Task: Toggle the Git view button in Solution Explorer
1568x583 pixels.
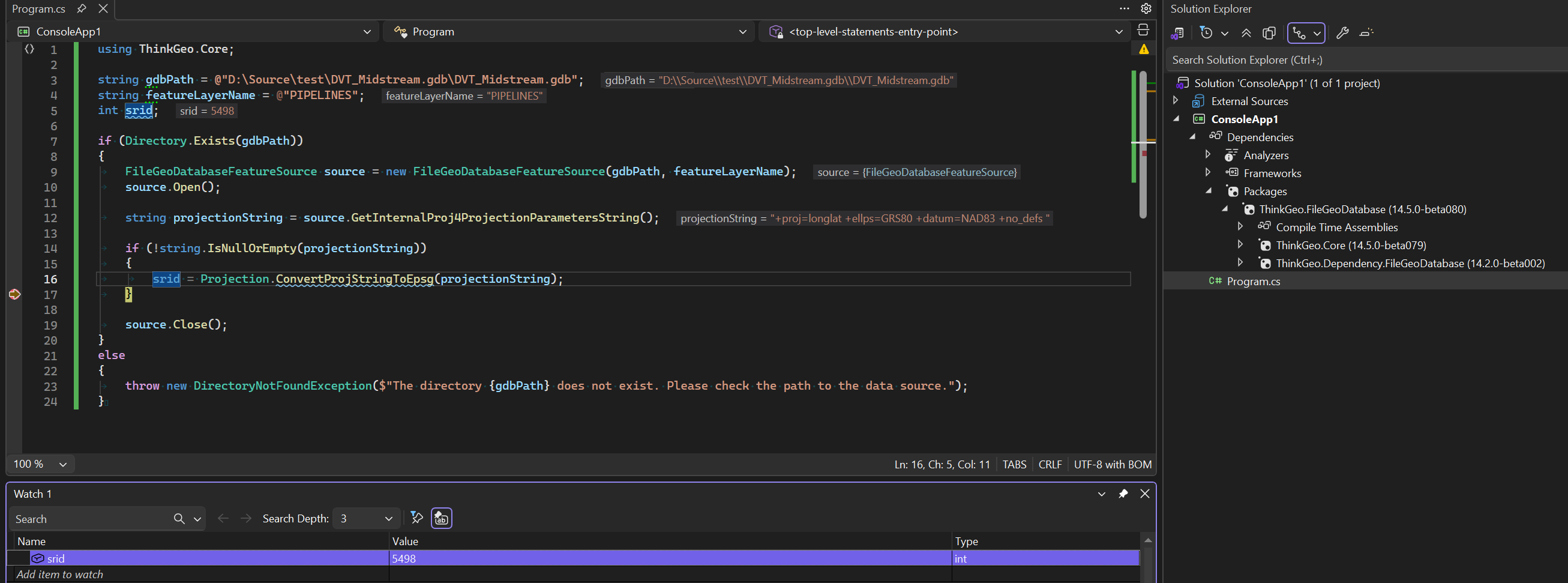Action: pyautogui.click(x=1300, y=33)
